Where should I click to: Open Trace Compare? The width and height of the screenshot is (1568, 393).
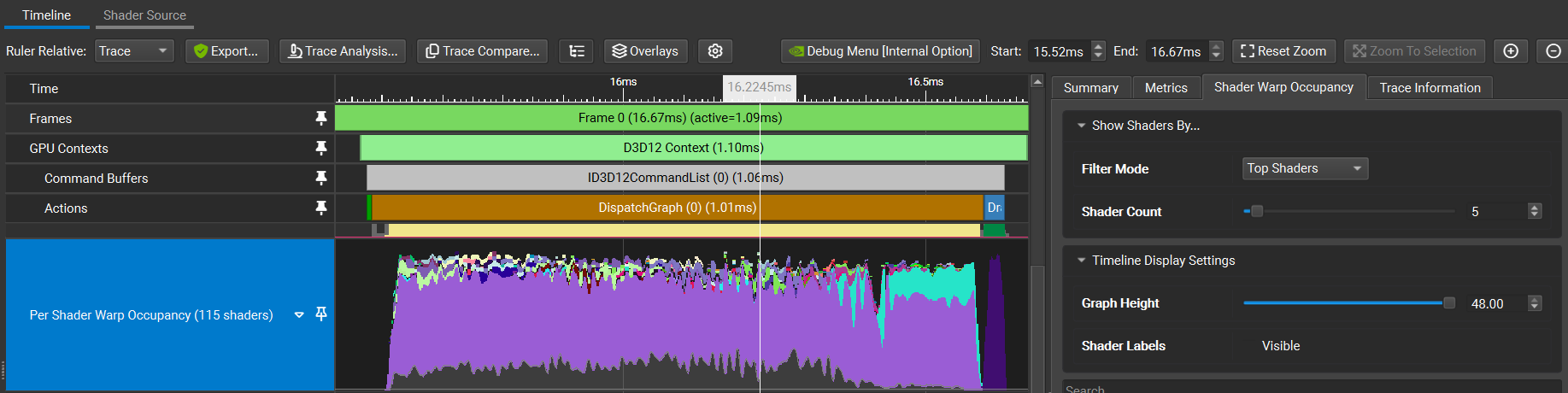pos(483,51)
